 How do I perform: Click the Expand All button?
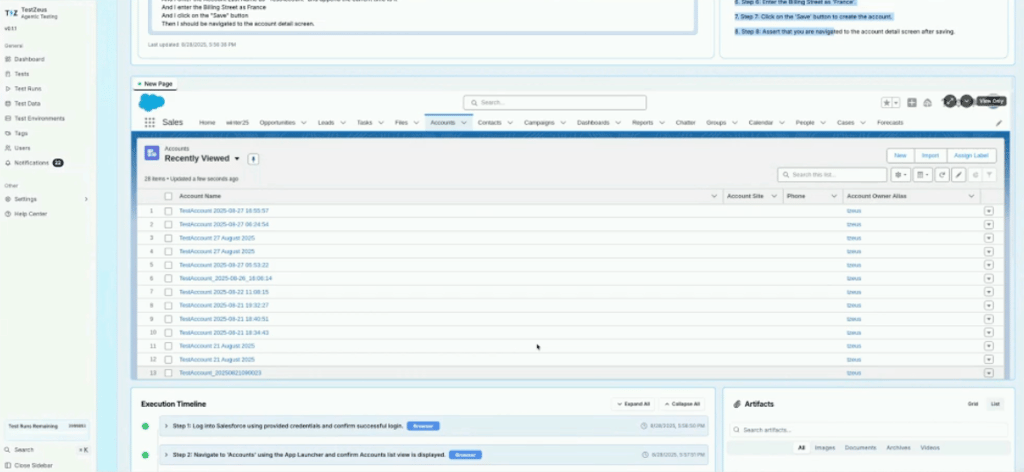point(633,404)
